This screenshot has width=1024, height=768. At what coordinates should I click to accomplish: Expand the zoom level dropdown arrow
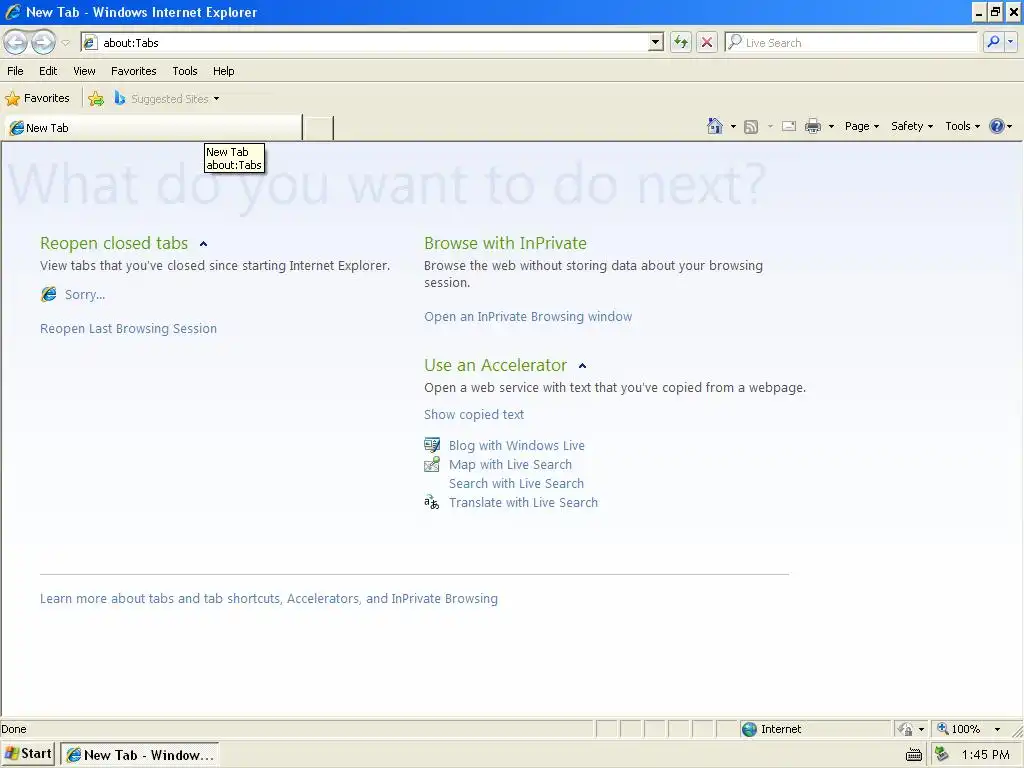(997, 729)
